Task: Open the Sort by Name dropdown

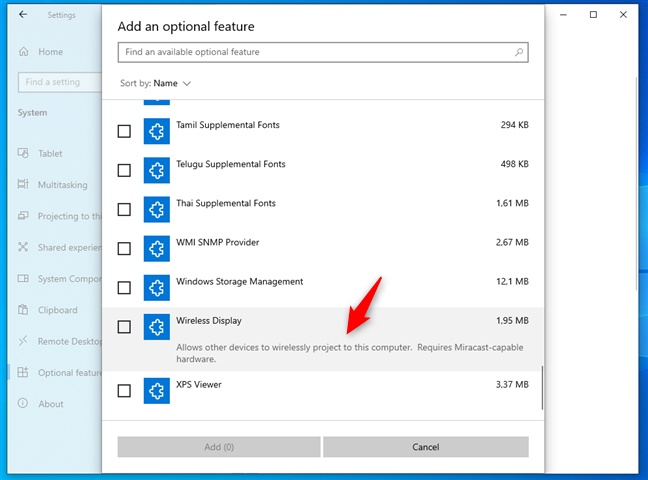Action: [155, 84]
